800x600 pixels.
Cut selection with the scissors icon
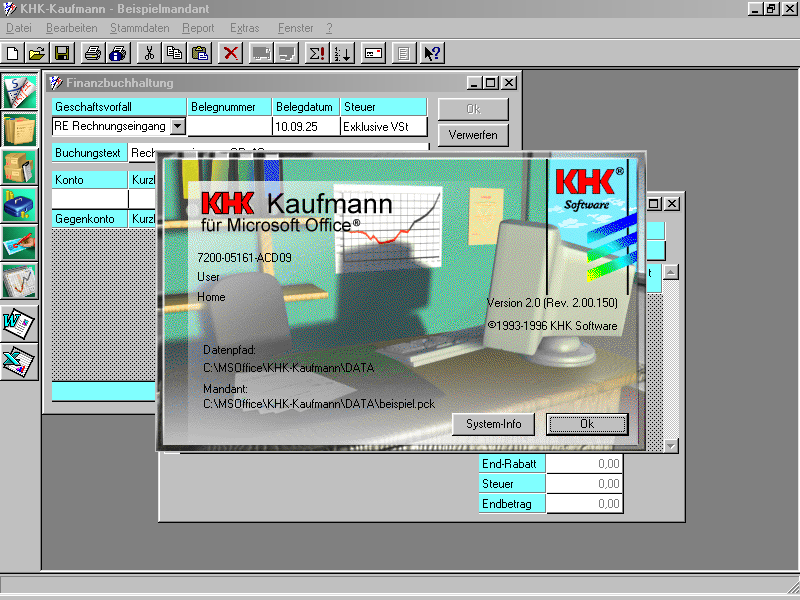tap(149, 53)
